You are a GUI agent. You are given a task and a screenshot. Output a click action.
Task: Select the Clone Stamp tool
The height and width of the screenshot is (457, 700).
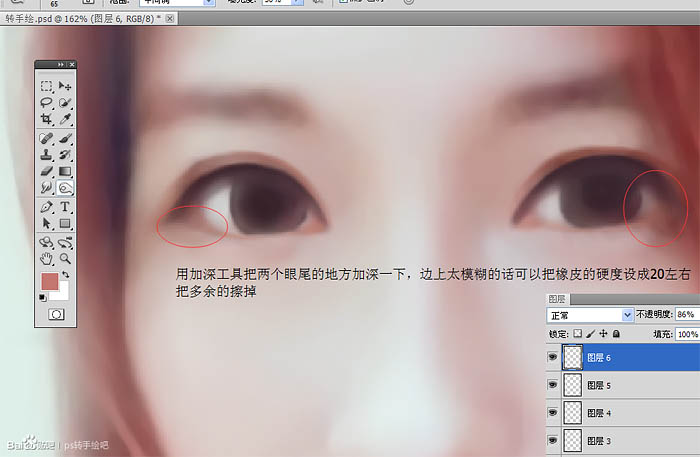point(46,155)
